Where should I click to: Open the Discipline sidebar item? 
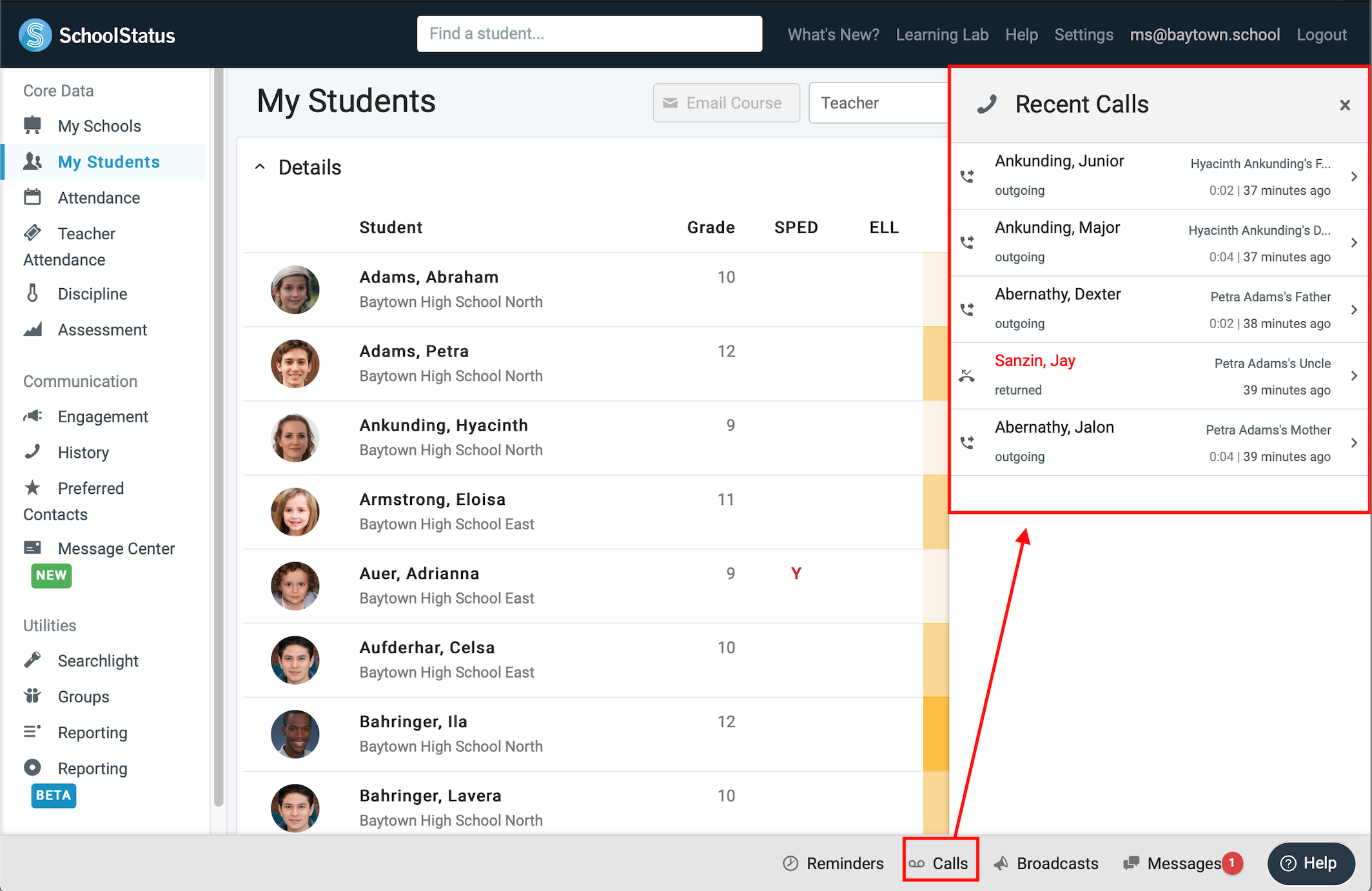tap(92, 294)
